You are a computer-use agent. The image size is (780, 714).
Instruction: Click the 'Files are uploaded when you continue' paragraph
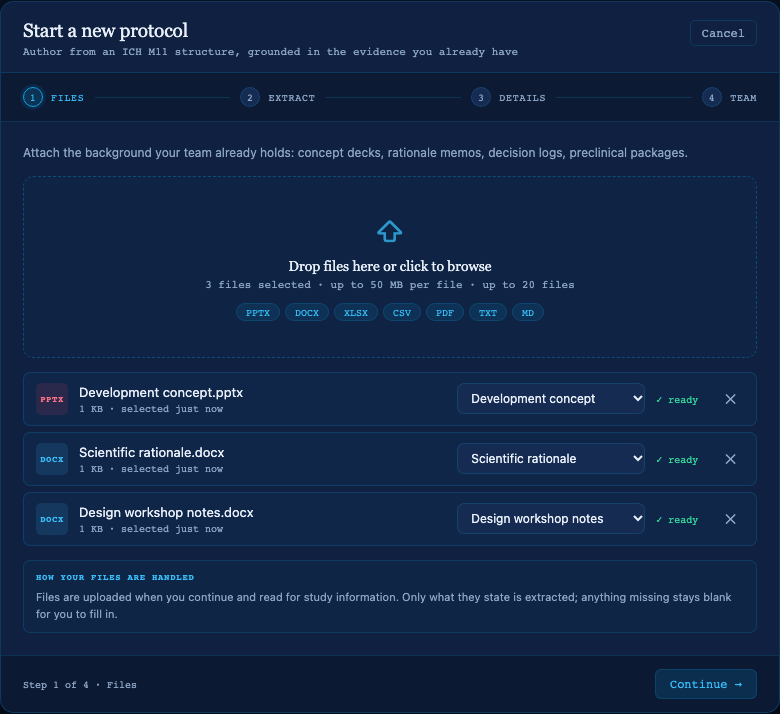pyautogui.click(x=384, y=606)
